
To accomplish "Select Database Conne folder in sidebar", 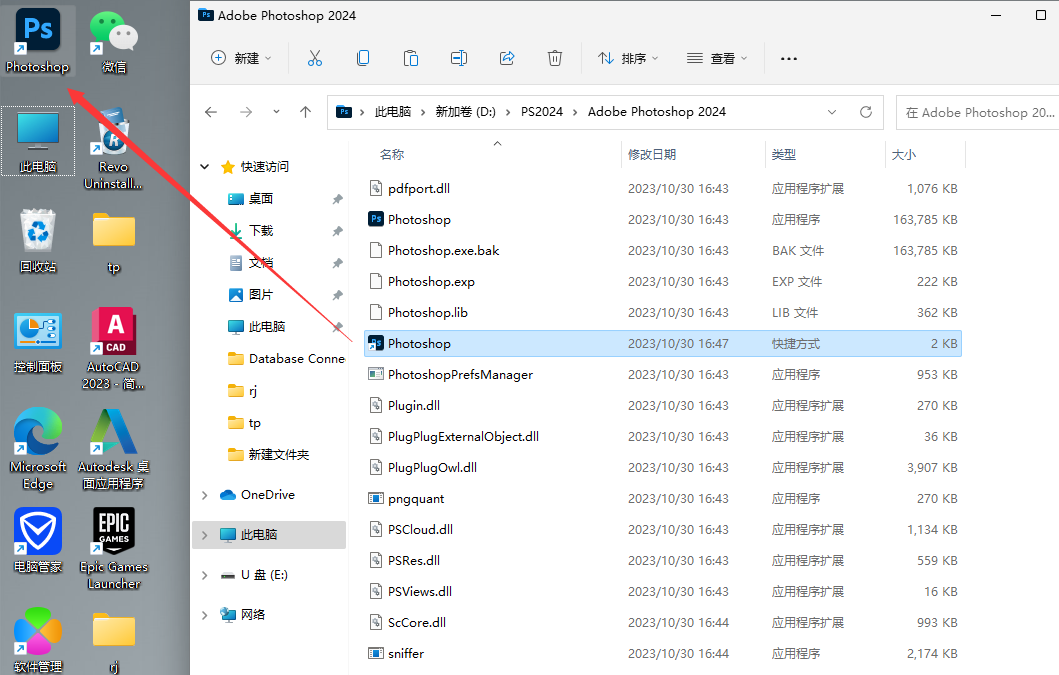I will [x=284, y=359].
